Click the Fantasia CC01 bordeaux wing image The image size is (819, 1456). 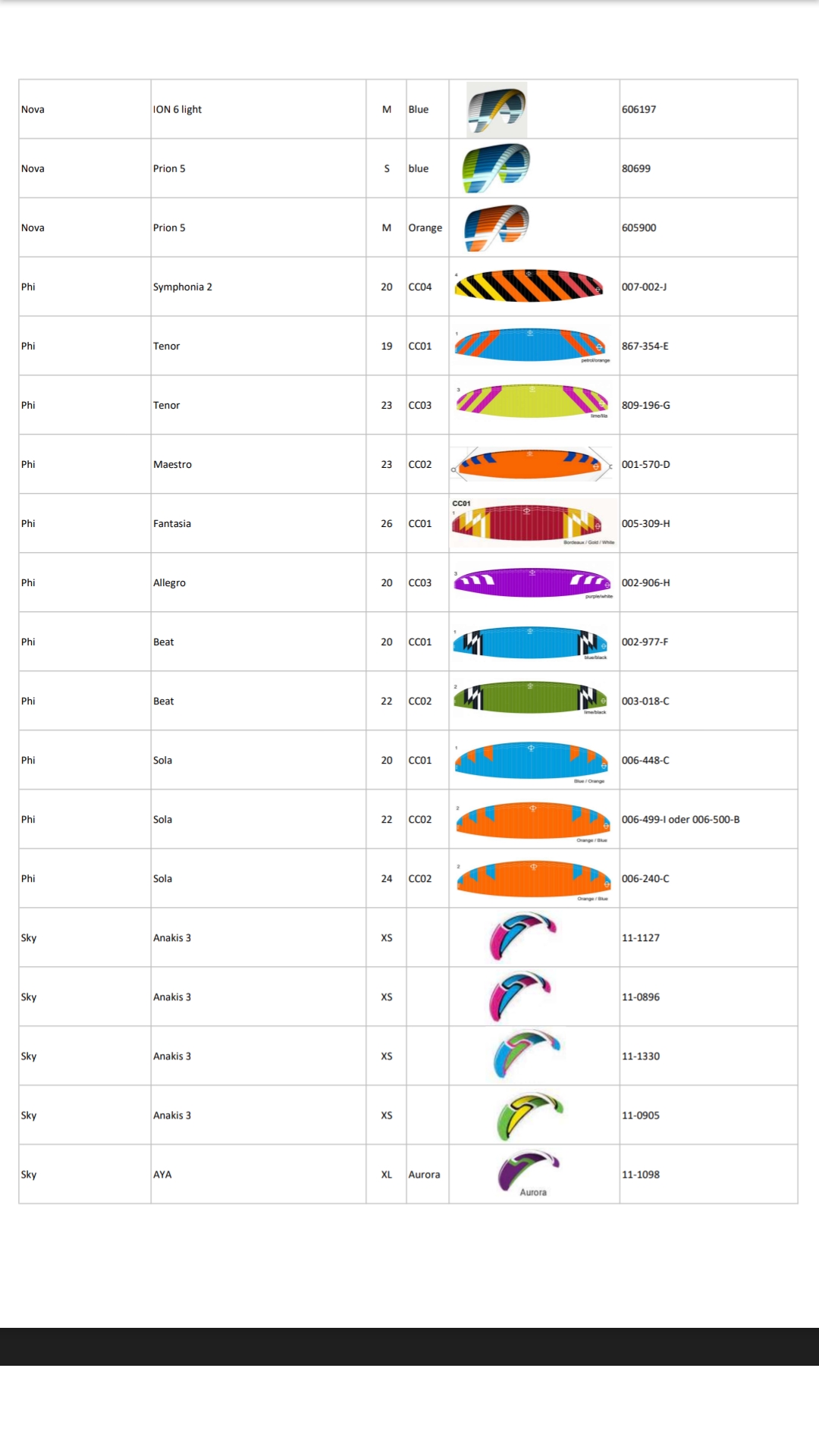[x=532, y=522]
